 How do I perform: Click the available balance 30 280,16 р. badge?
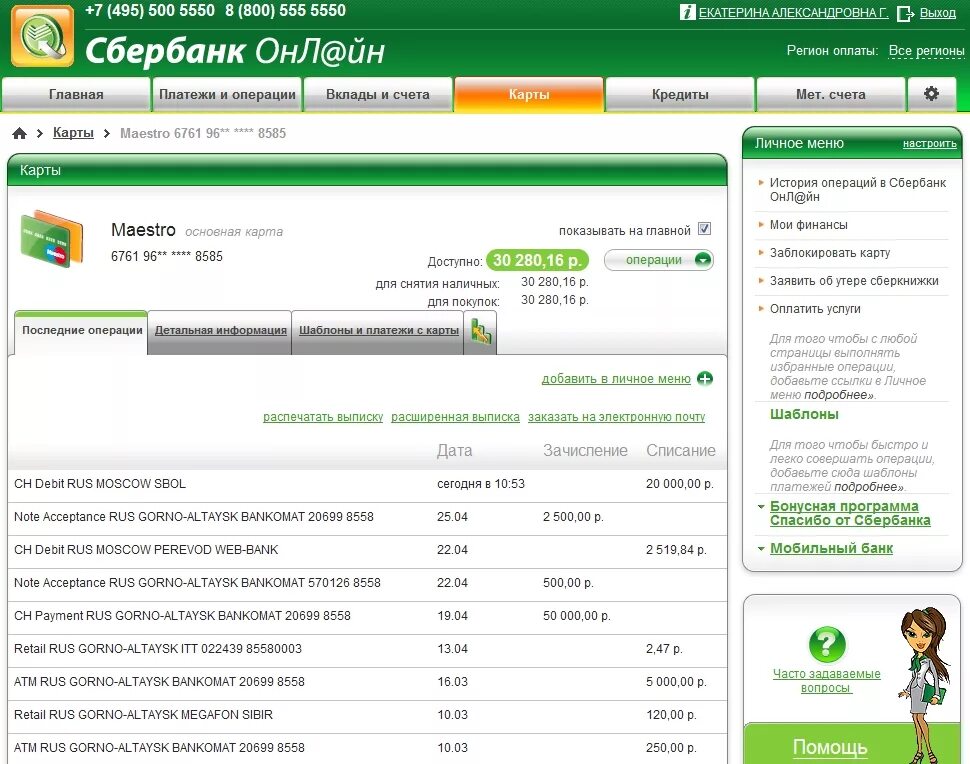(x=537, y=260)
